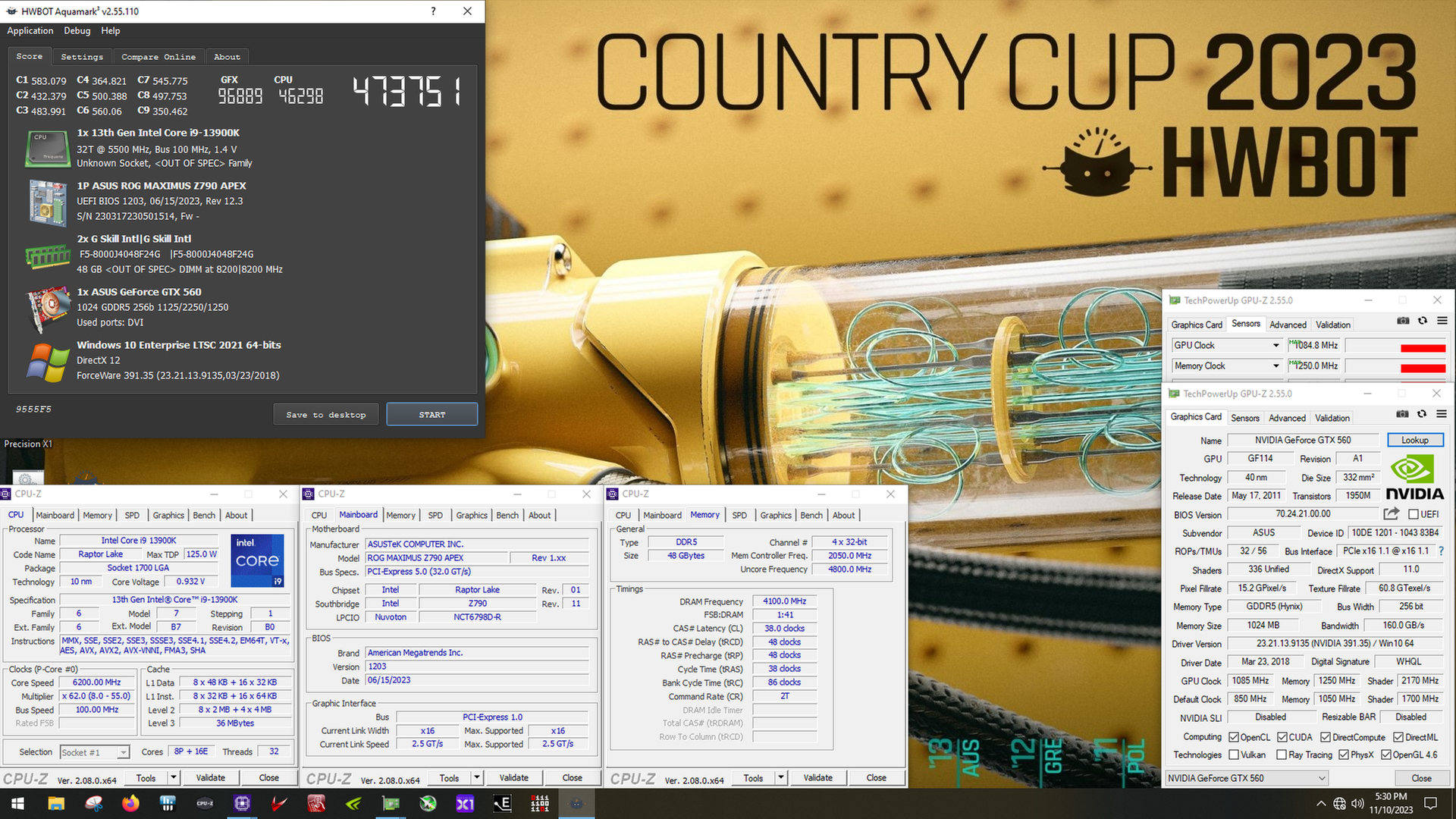This screenshot has width=1456, height=819.
Task: Click the binary digits icon in the taskbar
Action: click(x=539, y=804)
